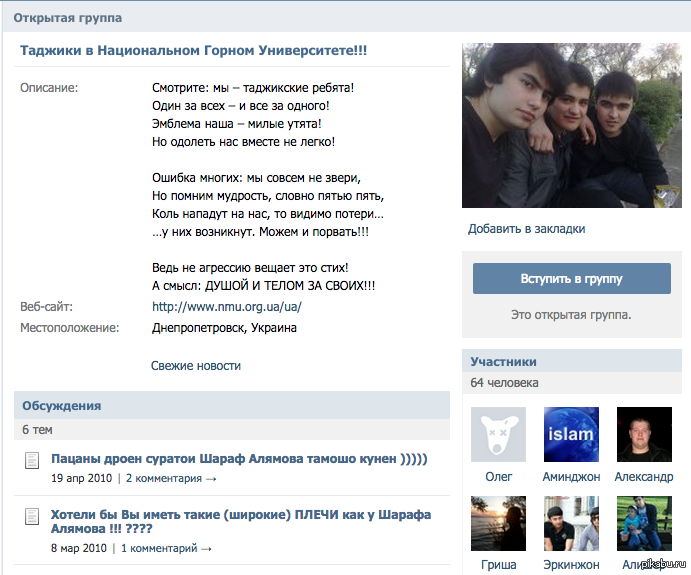Click the '6 тем' topics count
Image resolution: width=691 pixels, height=575 pixels.
coord(37,429)
